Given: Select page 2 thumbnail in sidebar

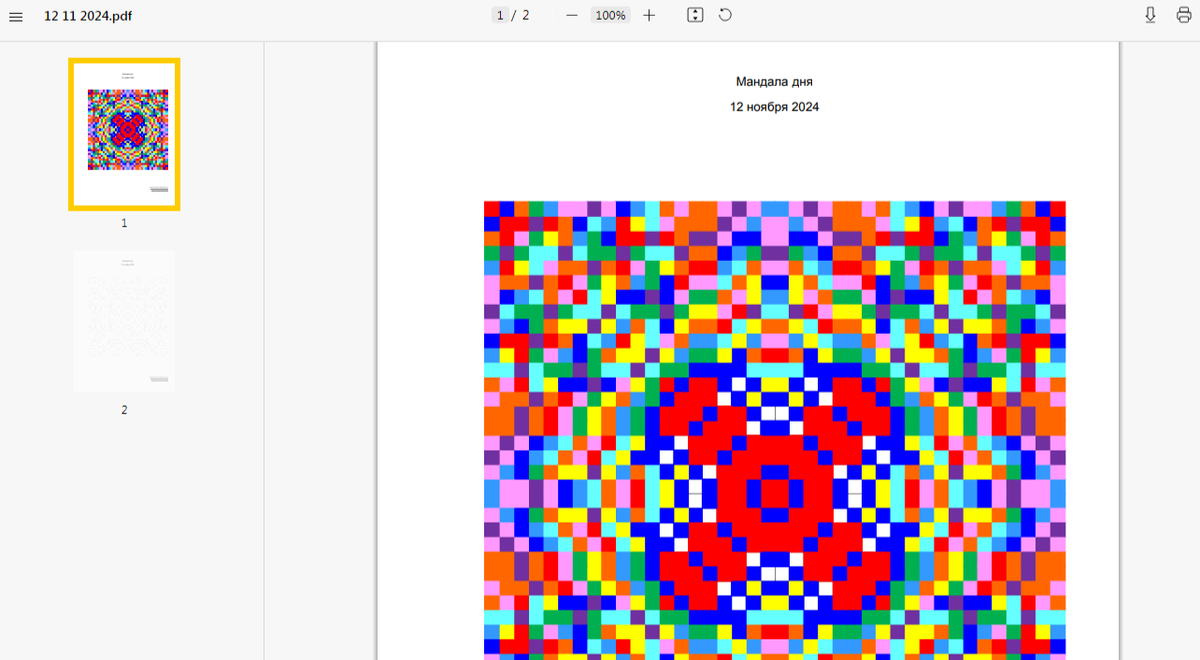Looking at the screenshot, I should pyautogui.click(x=124, y=320).
